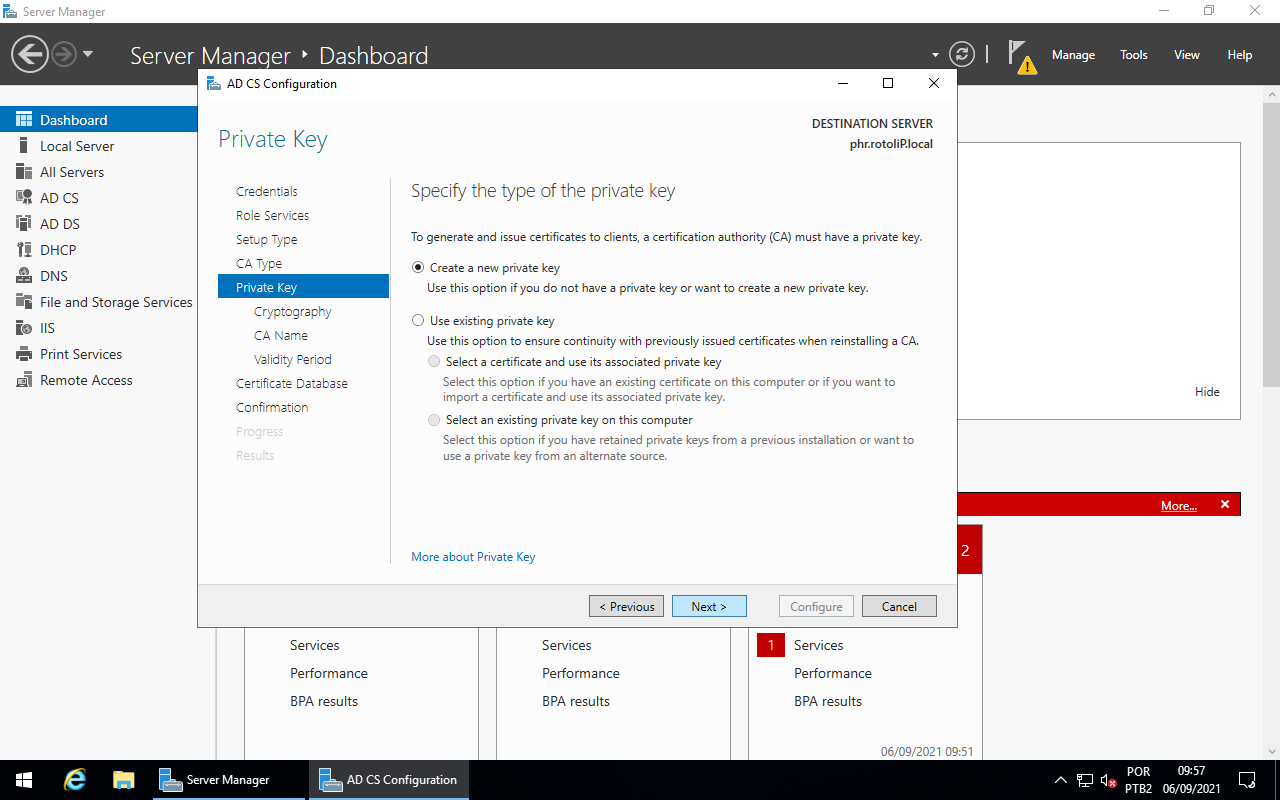Launch Microsoft Edge from the taskbar
This screenshot has height=800, width=1280.
74,778
